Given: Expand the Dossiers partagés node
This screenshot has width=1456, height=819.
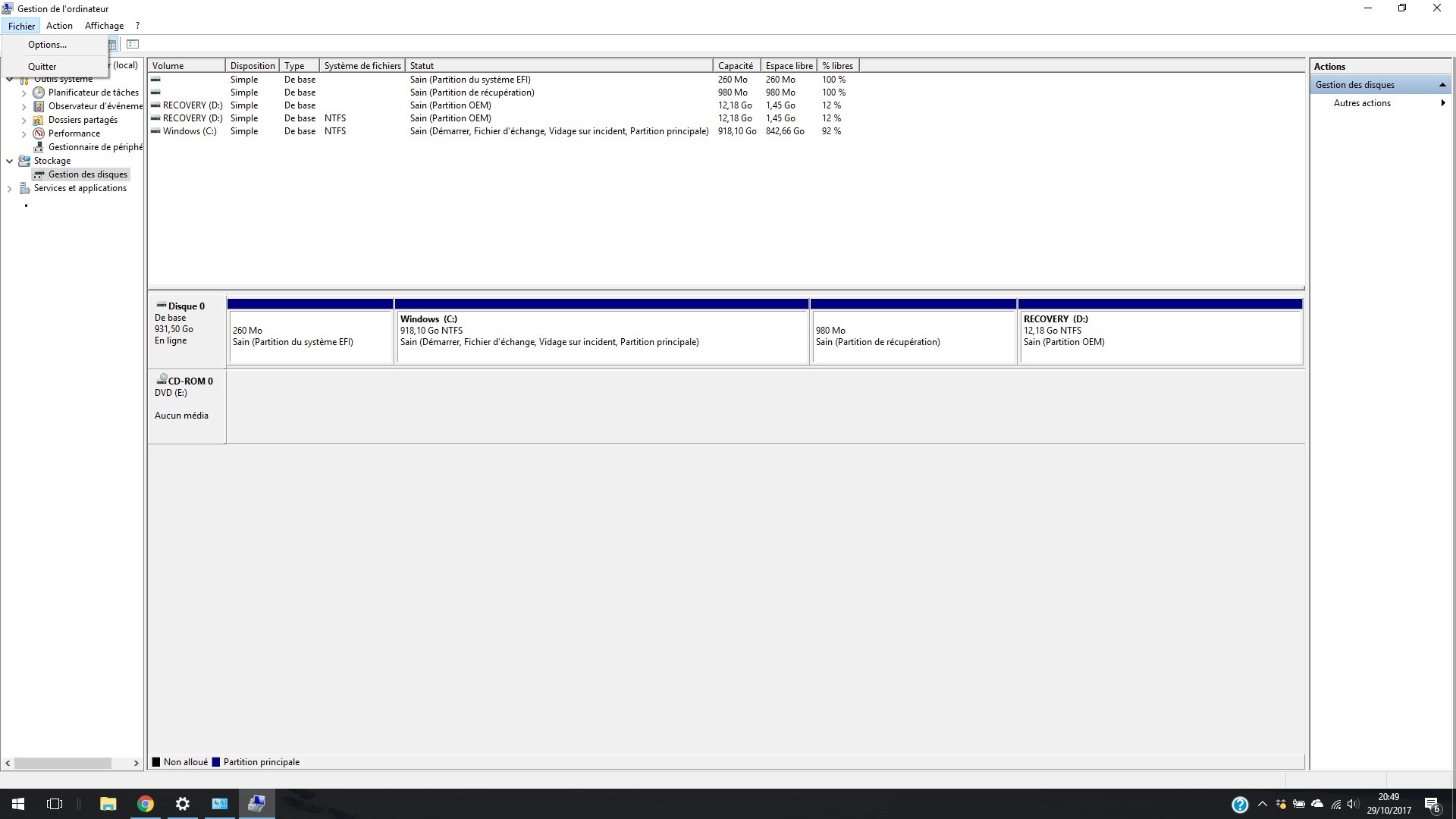Looking at the screenshot, I should tap(24, 120).
